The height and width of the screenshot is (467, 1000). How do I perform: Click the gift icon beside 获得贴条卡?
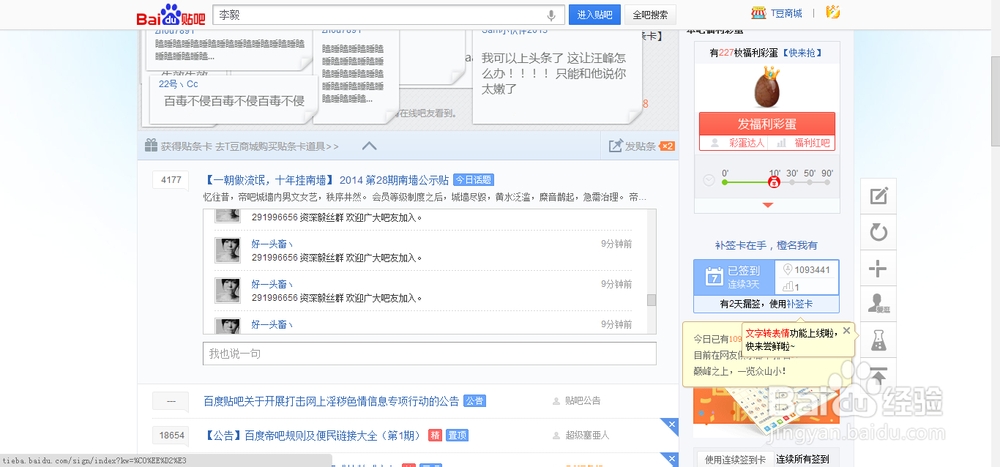point(151,145)
